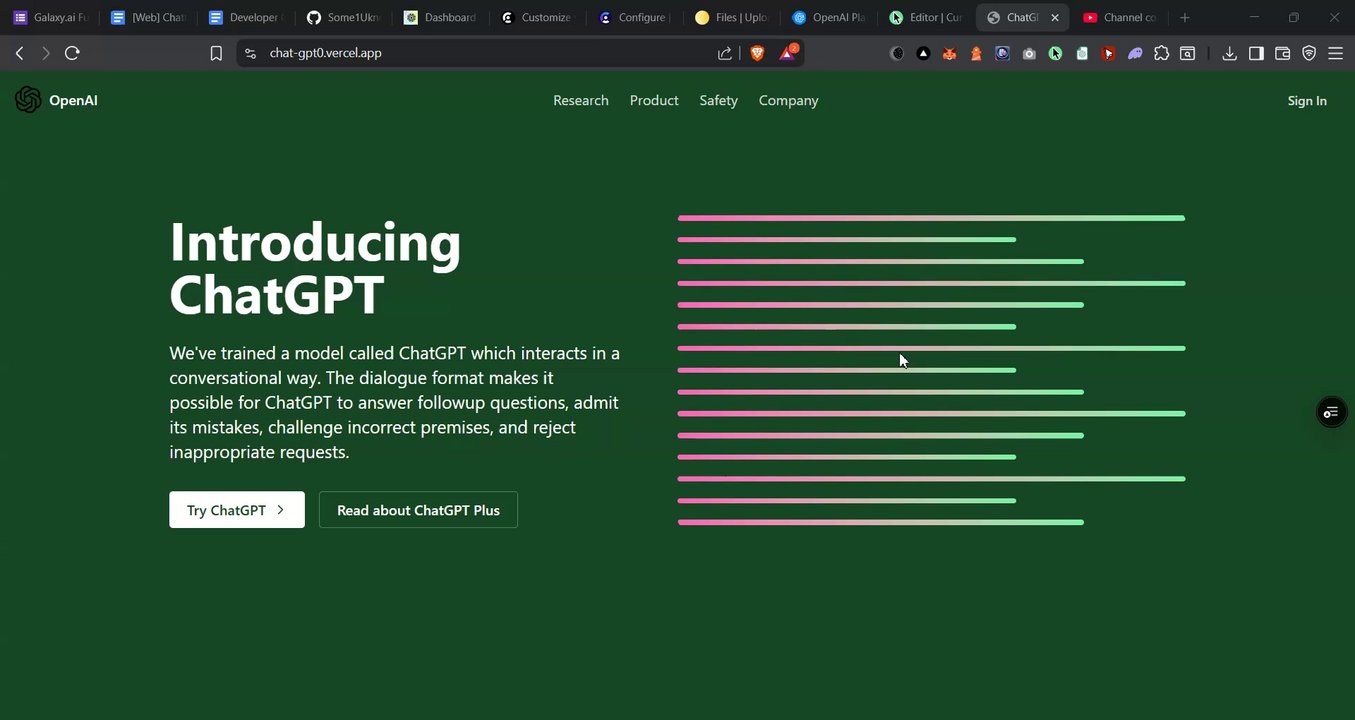1355x720 pixels.
Task: Click the paragraph starting "We've trained a model"
Action: (x=395, y=402)
